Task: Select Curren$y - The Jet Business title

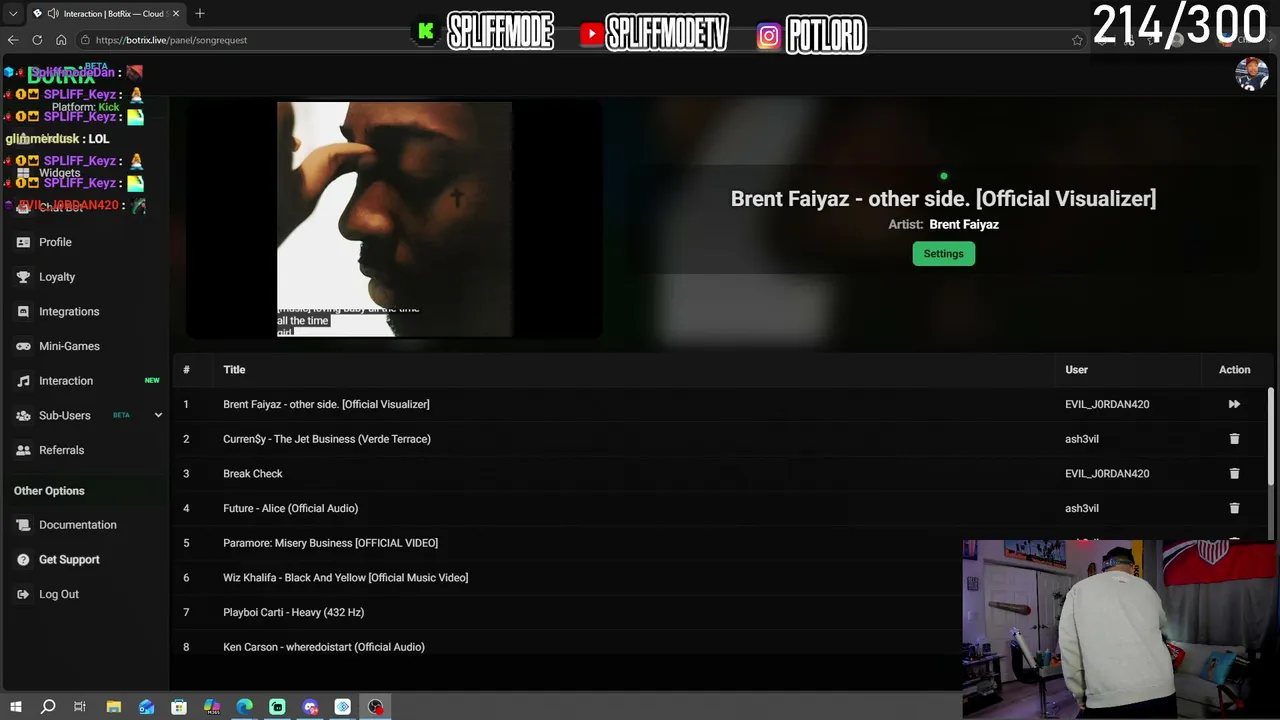Action: (x=327, y=439)
